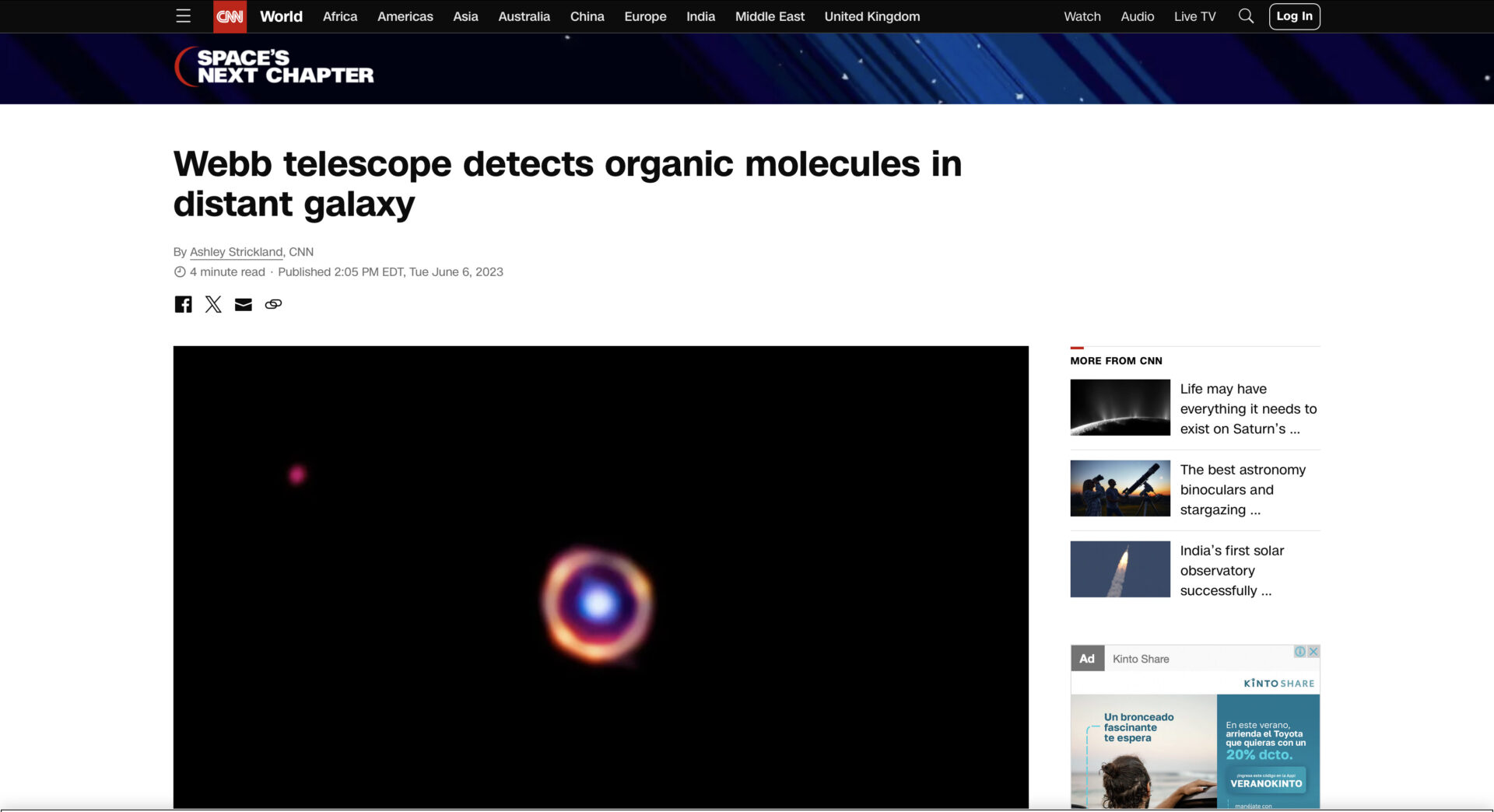Viewport: 1494px width, 812px height.
Task: Open the China section
Action: 587,16
